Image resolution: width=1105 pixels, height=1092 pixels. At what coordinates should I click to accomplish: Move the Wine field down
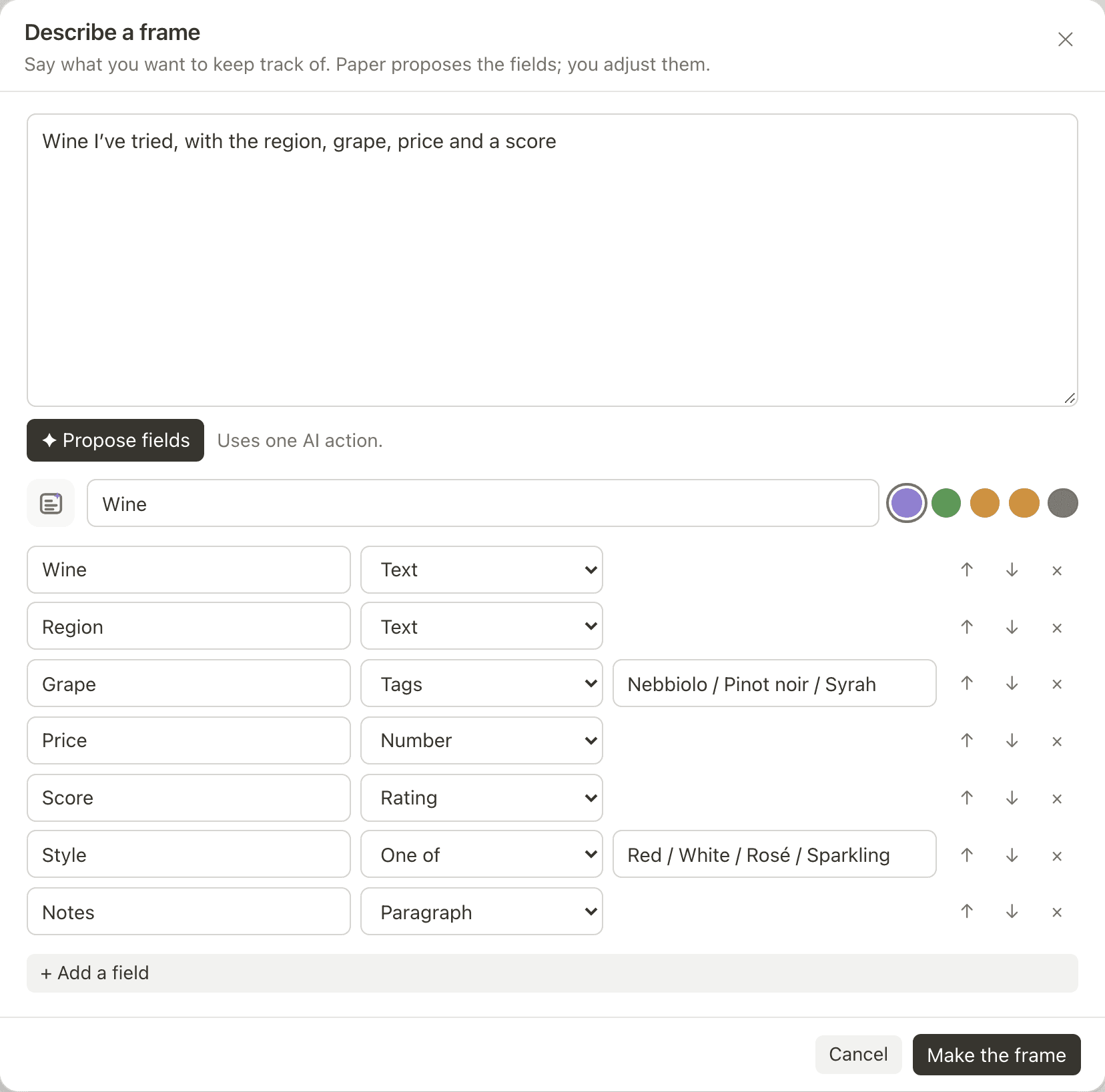[1012, 570]
